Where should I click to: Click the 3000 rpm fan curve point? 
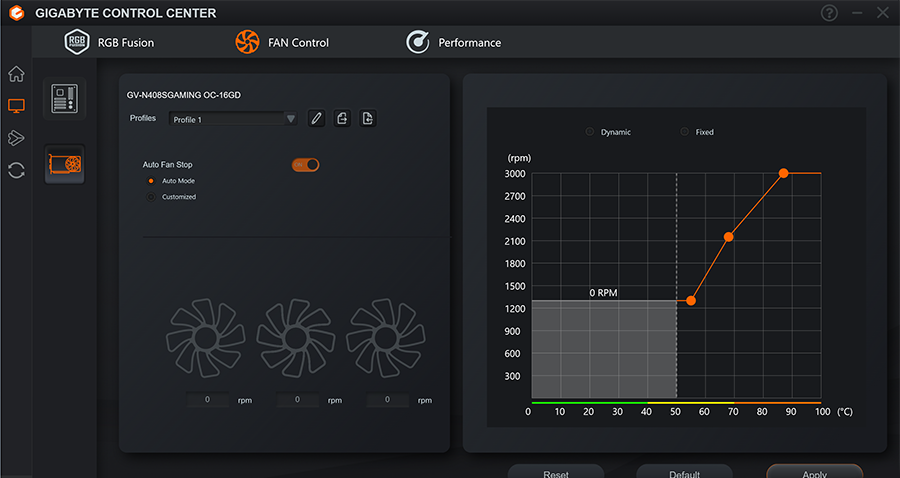pyautogui.click(x=784, y=173)
